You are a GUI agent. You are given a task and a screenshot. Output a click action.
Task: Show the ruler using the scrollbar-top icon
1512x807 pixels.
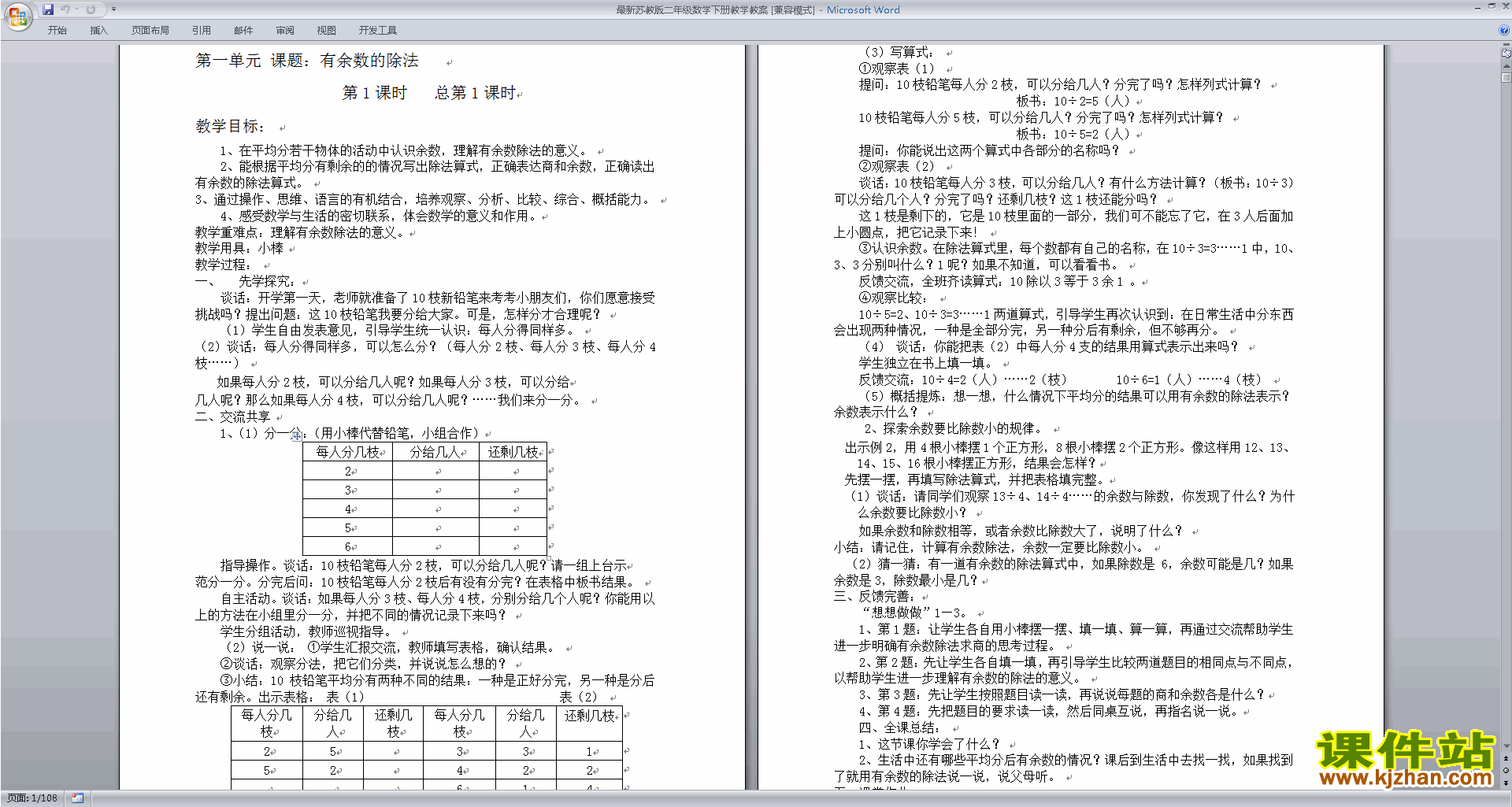point(1506,54)
